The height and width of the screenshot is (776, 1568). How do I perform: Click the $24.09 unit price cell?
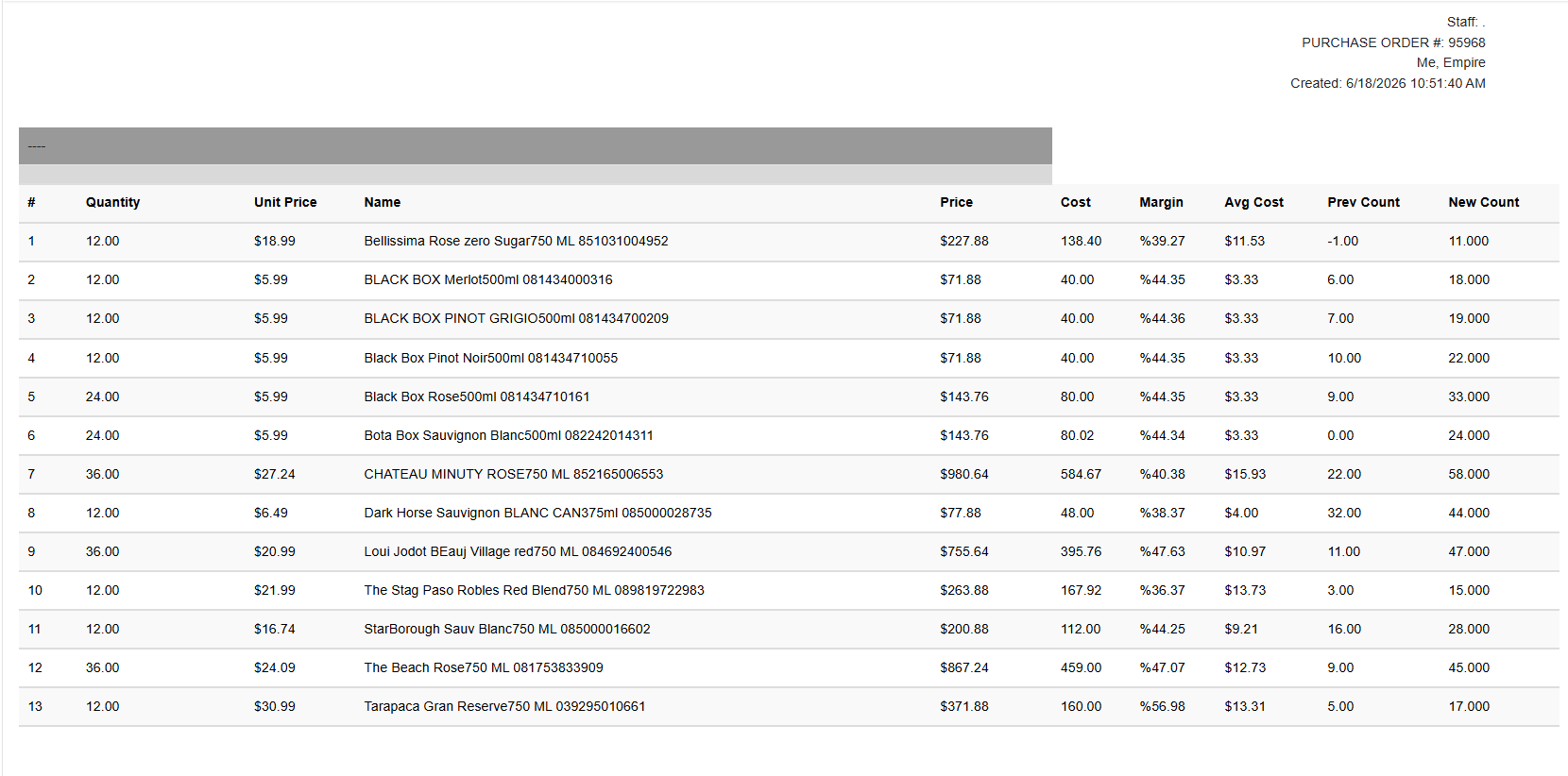tap(275, 667)
